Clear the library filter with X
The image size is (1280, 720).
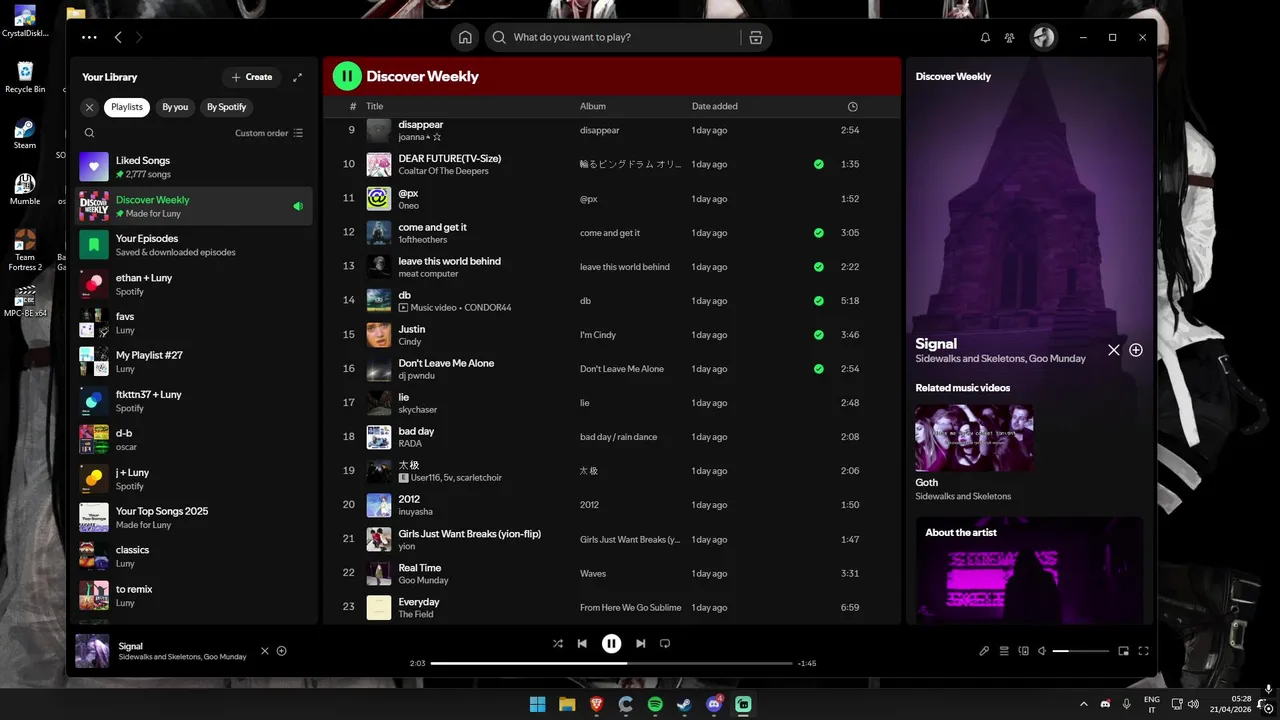(x=89, y=107)
